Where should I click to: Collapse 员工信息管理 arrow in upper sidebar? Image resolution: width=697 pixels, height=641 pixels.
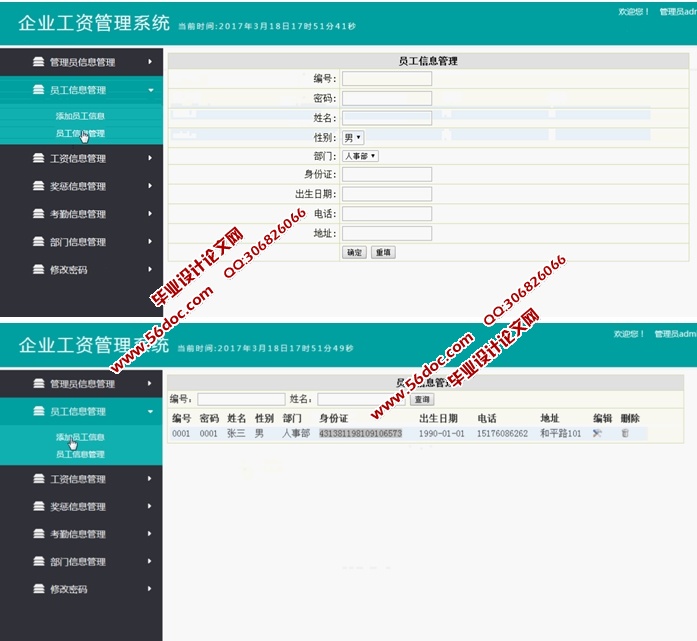pos(151,90)
